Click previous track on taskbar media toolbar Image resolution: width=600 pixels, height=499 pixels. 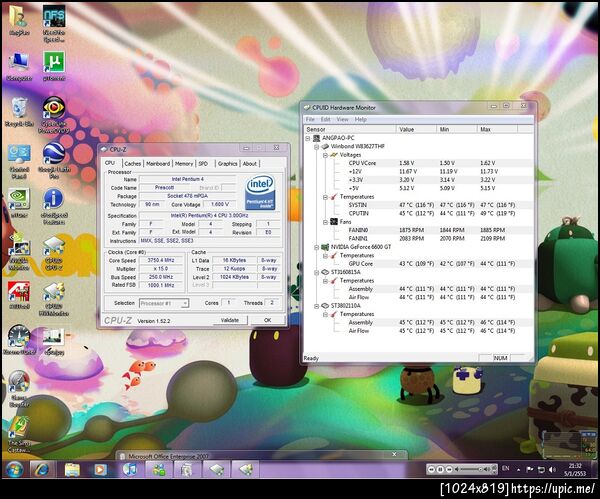pyautogui.click(x=431, y=469)
